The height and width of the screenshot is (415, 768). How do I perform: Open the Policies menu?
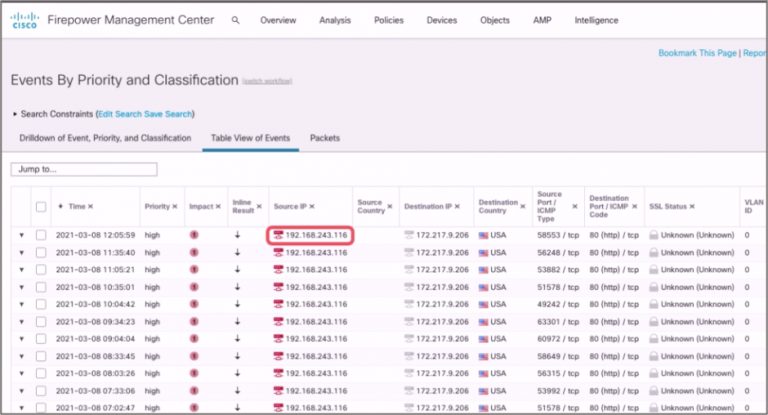[389, 20]
